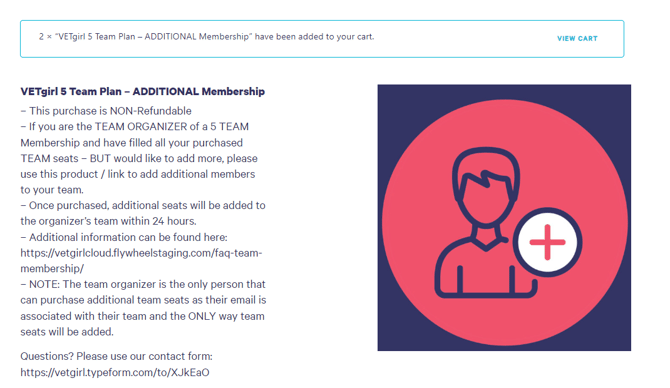The image size is (670, 388).
Task: Click the NON-Refundable purchase notice line
Action: click(x=106, y=111)
